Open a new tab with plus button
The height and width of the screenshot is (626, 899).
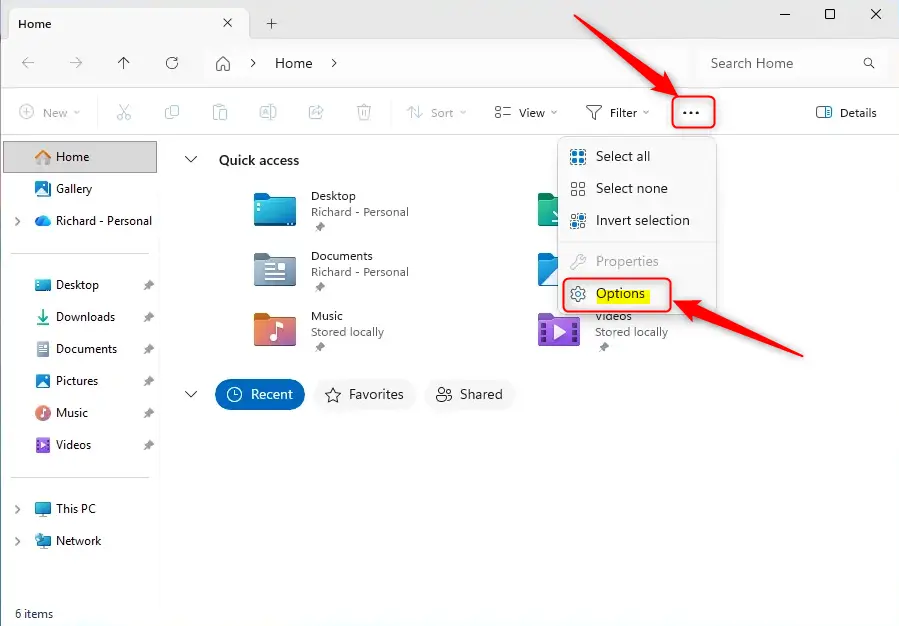[x=272, y=24]
